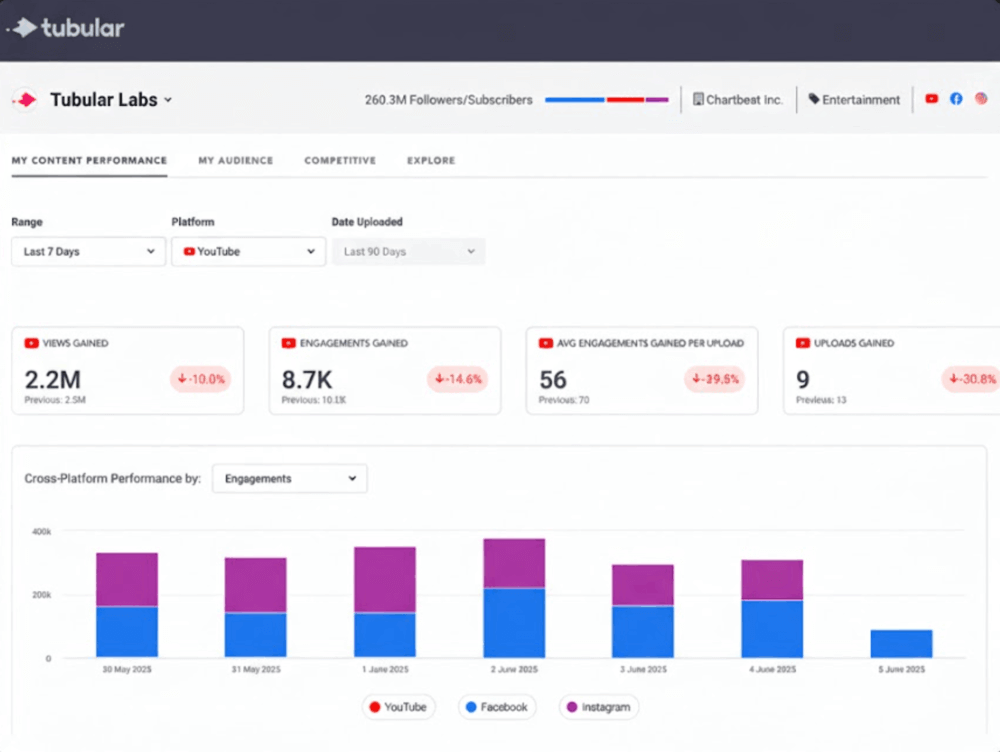Click the Tubular logo in header
Image resolution: width=1000 pixels, height=752 pixels.
click(68, 28)
